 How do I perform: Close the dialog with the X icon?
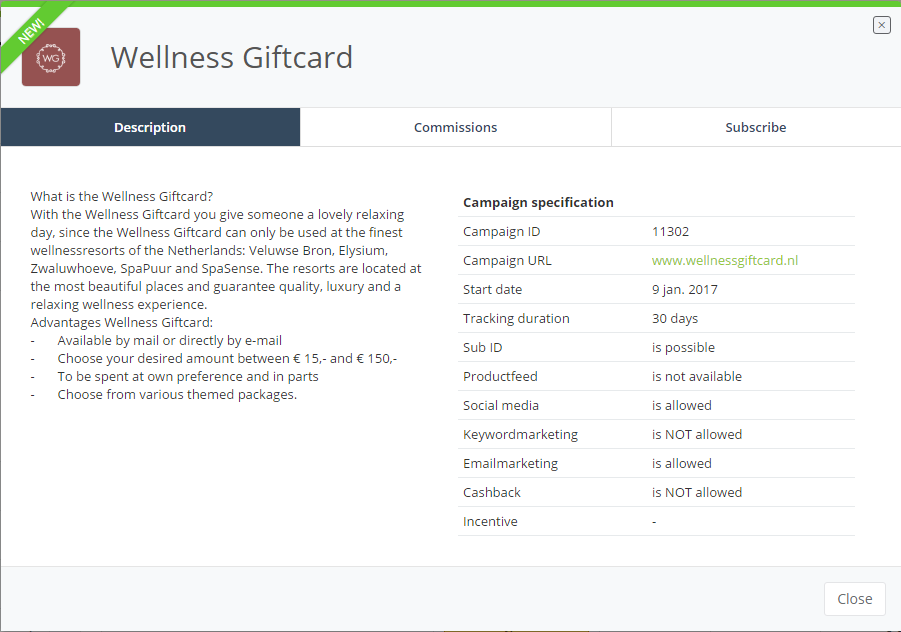(x=881, y=25)
